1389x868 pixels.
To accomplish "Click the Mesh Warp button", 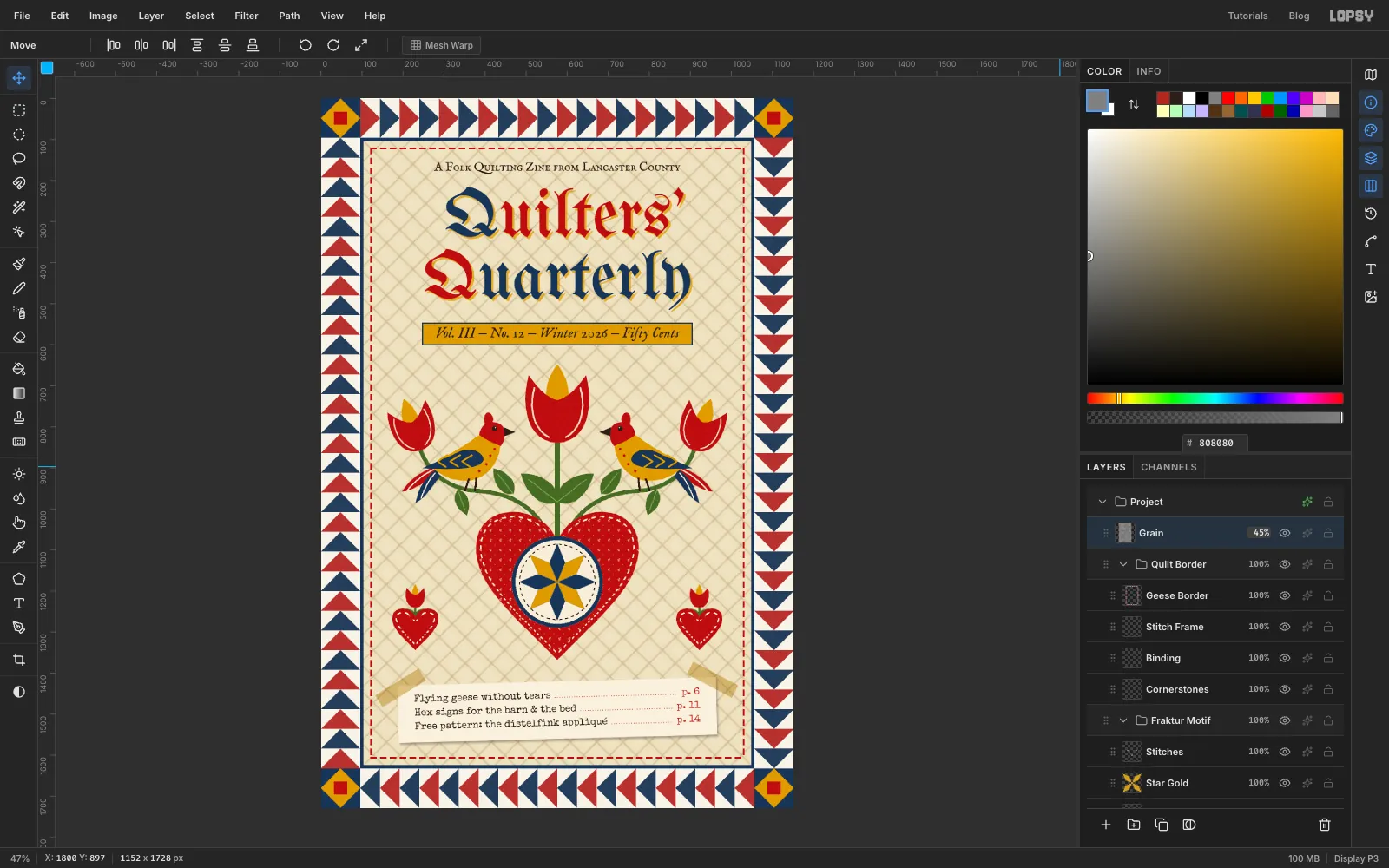I will (442, 45).
